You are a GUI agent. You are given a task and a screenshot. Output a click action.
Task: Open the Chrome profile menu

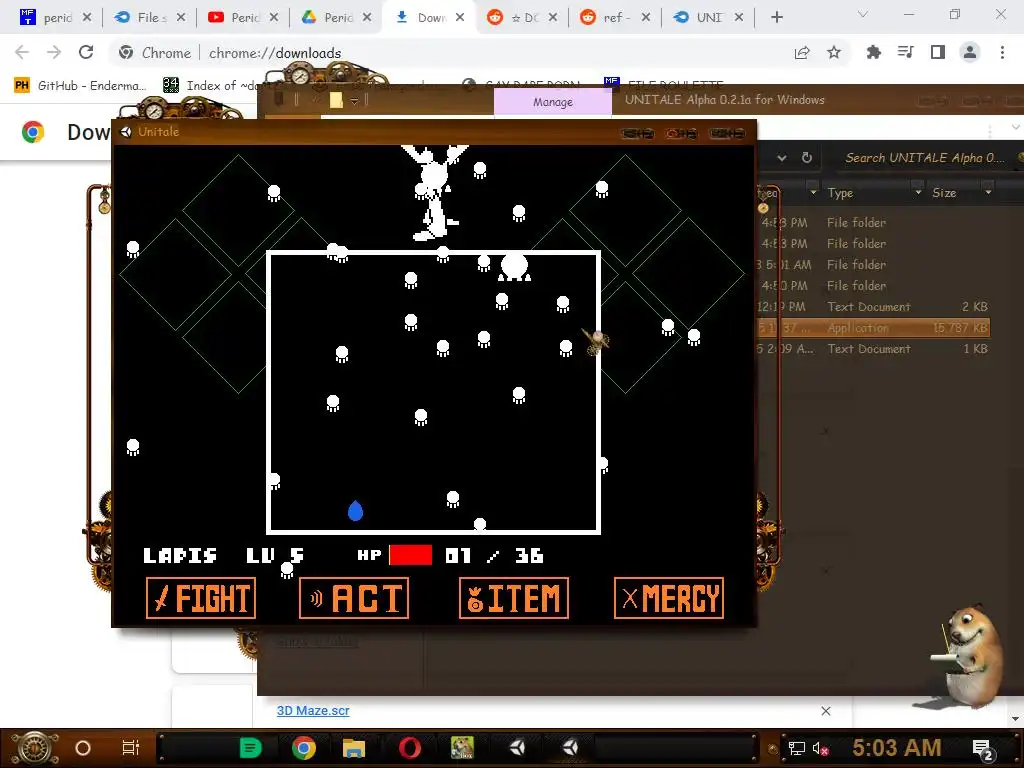[x=970, y=52]
